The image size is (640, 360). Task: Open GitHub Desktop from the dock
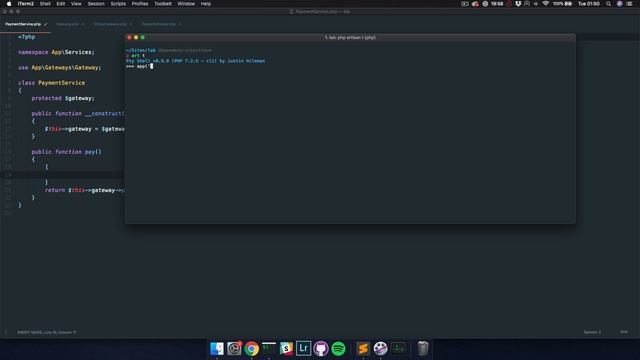pyautogui.click(x=321, y=349)
